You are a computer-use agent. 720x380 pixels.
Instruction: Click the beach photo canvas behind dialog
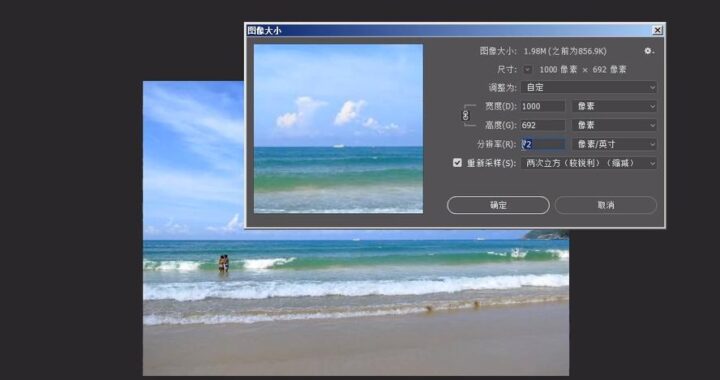[356, 303]
